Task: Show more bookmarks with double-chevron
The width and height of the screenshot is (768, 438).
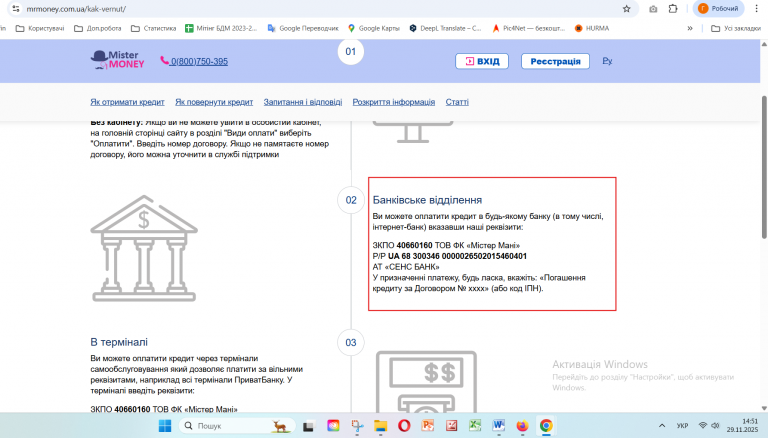Action: point(690,28)
